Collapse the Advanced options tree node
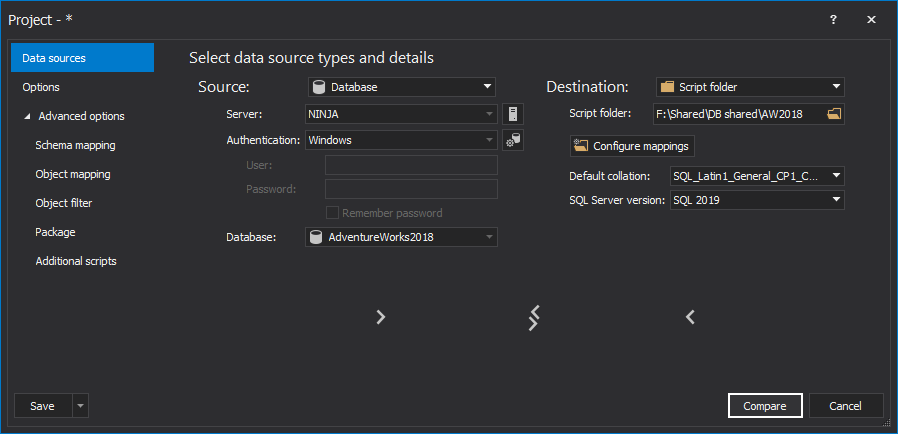 tap(27, 116)
